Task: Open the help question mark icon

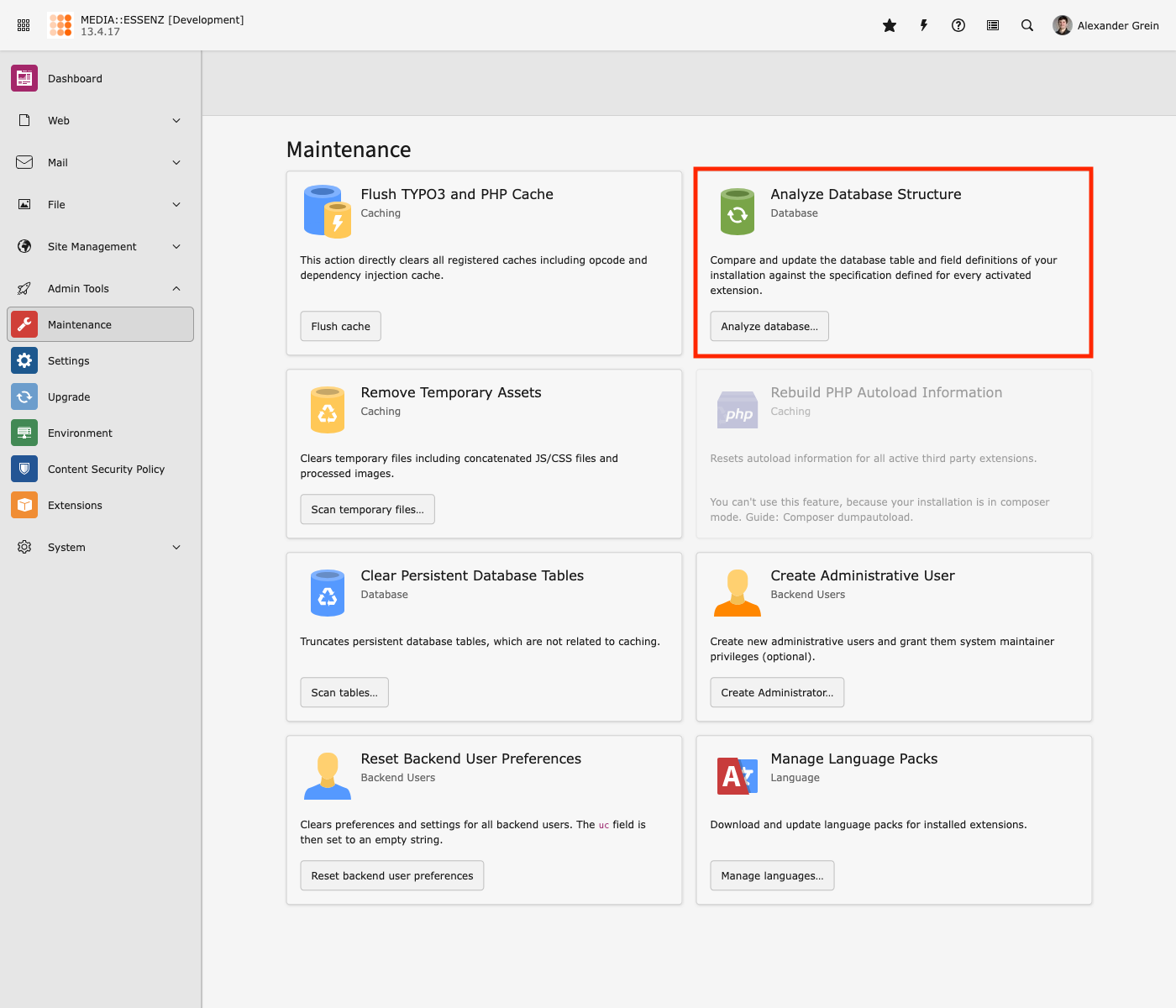Action: pyautogui.click(x=958, y=25)
